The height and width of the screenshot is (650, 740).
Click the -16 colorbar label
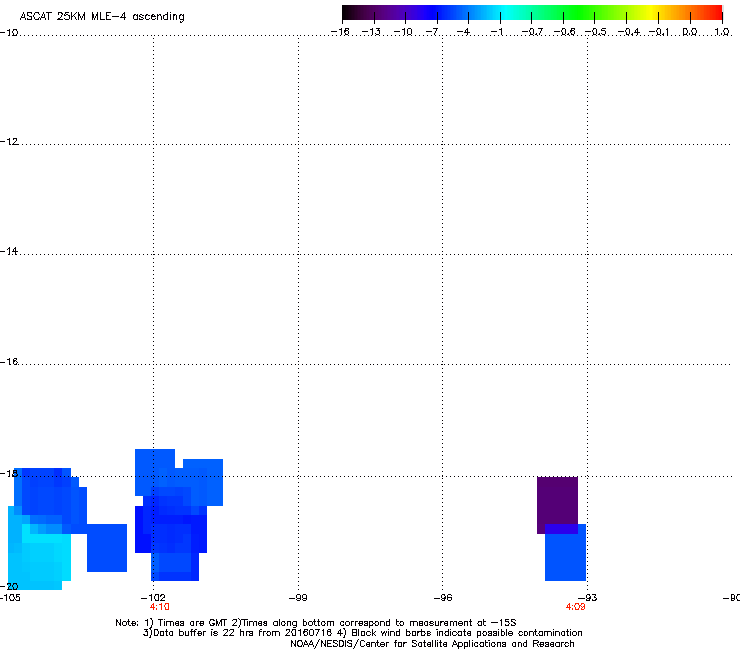pyautogui.click(x=340, y=32)
